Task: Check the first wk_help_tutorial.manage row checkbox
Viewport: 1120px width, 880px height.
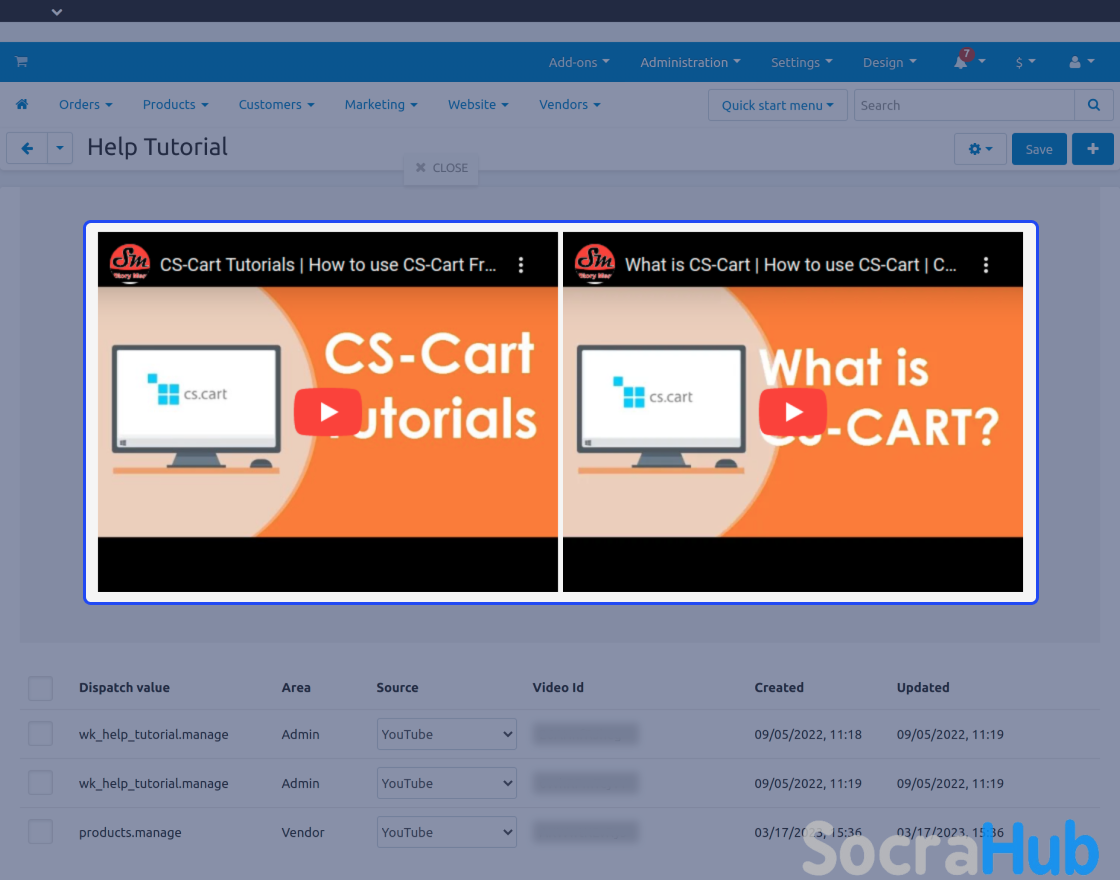Action: click(x=40, y=734)
